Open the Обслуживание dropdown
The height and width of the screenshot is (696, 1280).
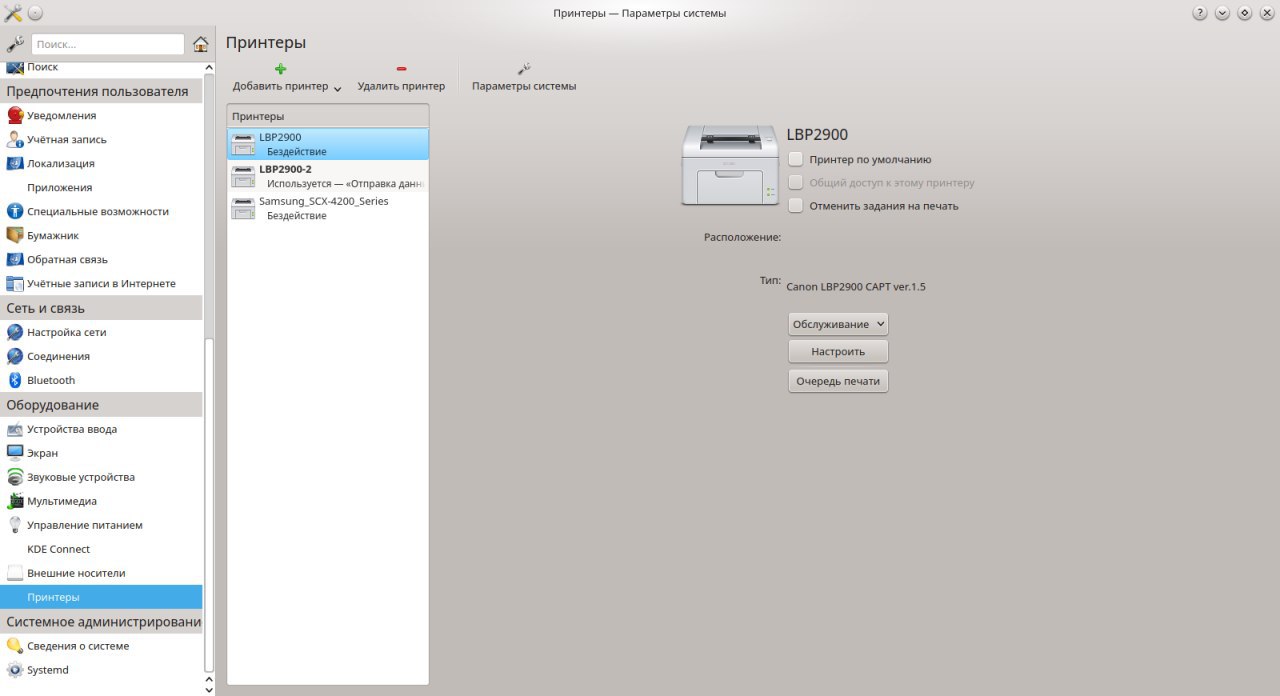click(x=838, y=324)
